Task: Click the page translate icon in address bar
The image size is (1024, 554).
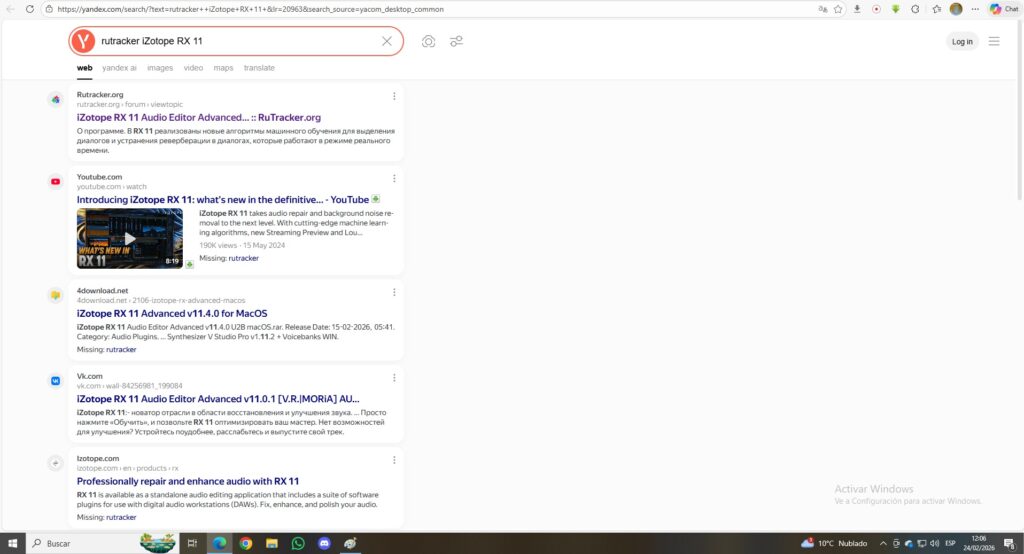Action: [822, 9]
